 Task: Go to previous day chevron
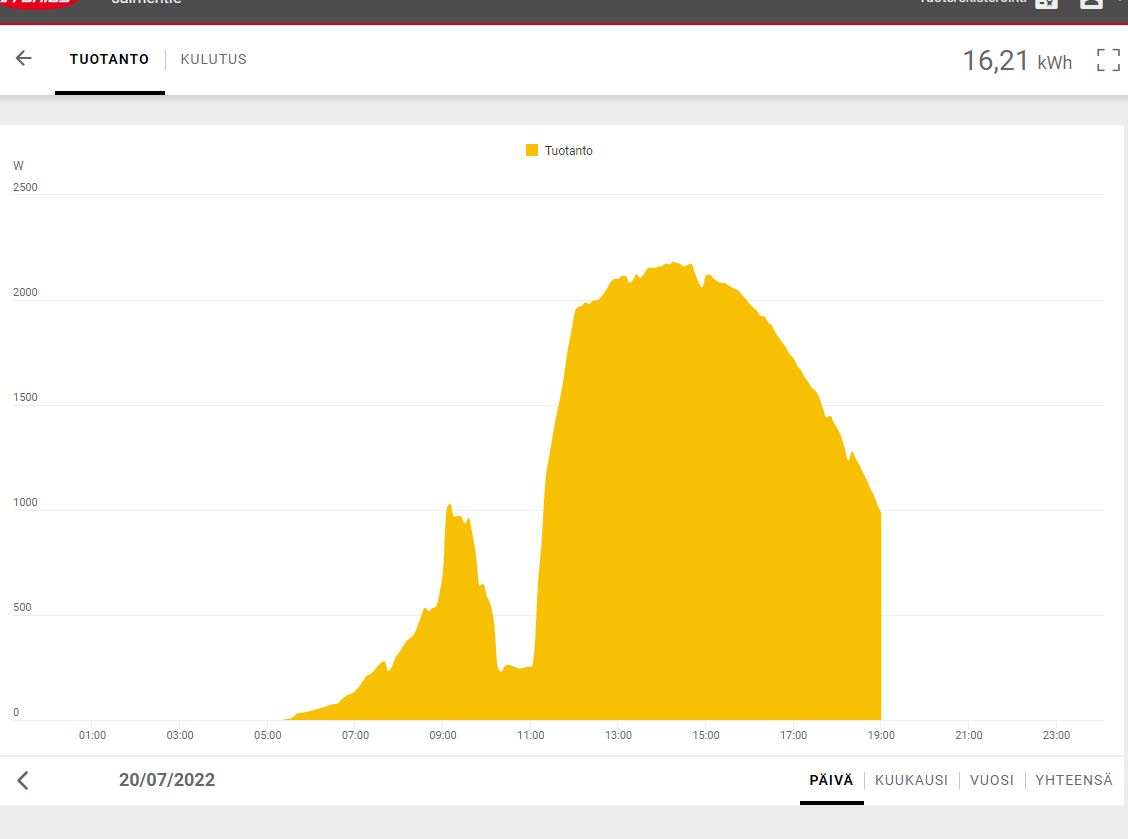(23, 780)
